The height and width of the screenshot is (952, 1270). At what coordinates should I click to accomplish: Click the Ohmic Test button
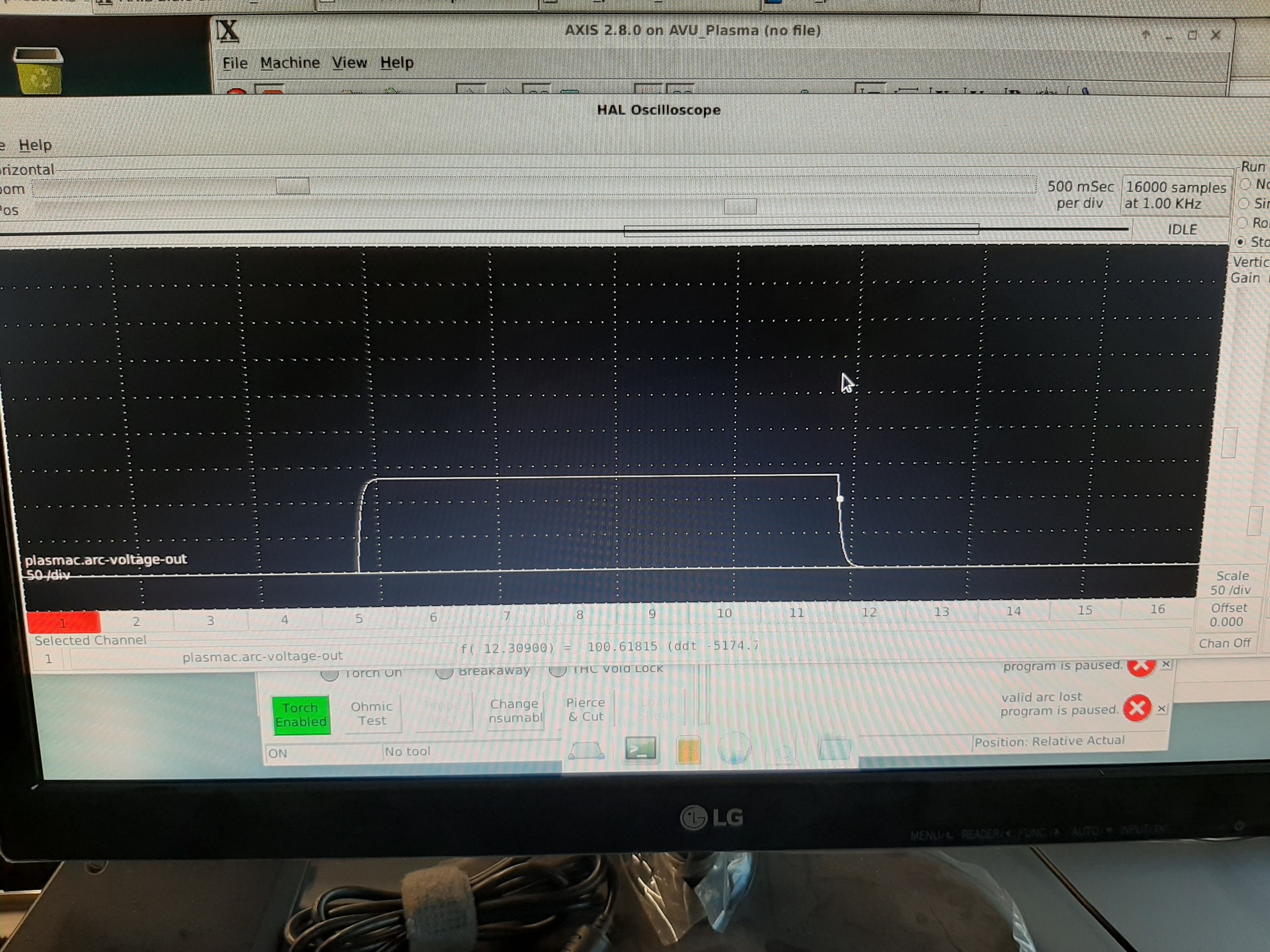pyautogui.click(x=372, y=713)
